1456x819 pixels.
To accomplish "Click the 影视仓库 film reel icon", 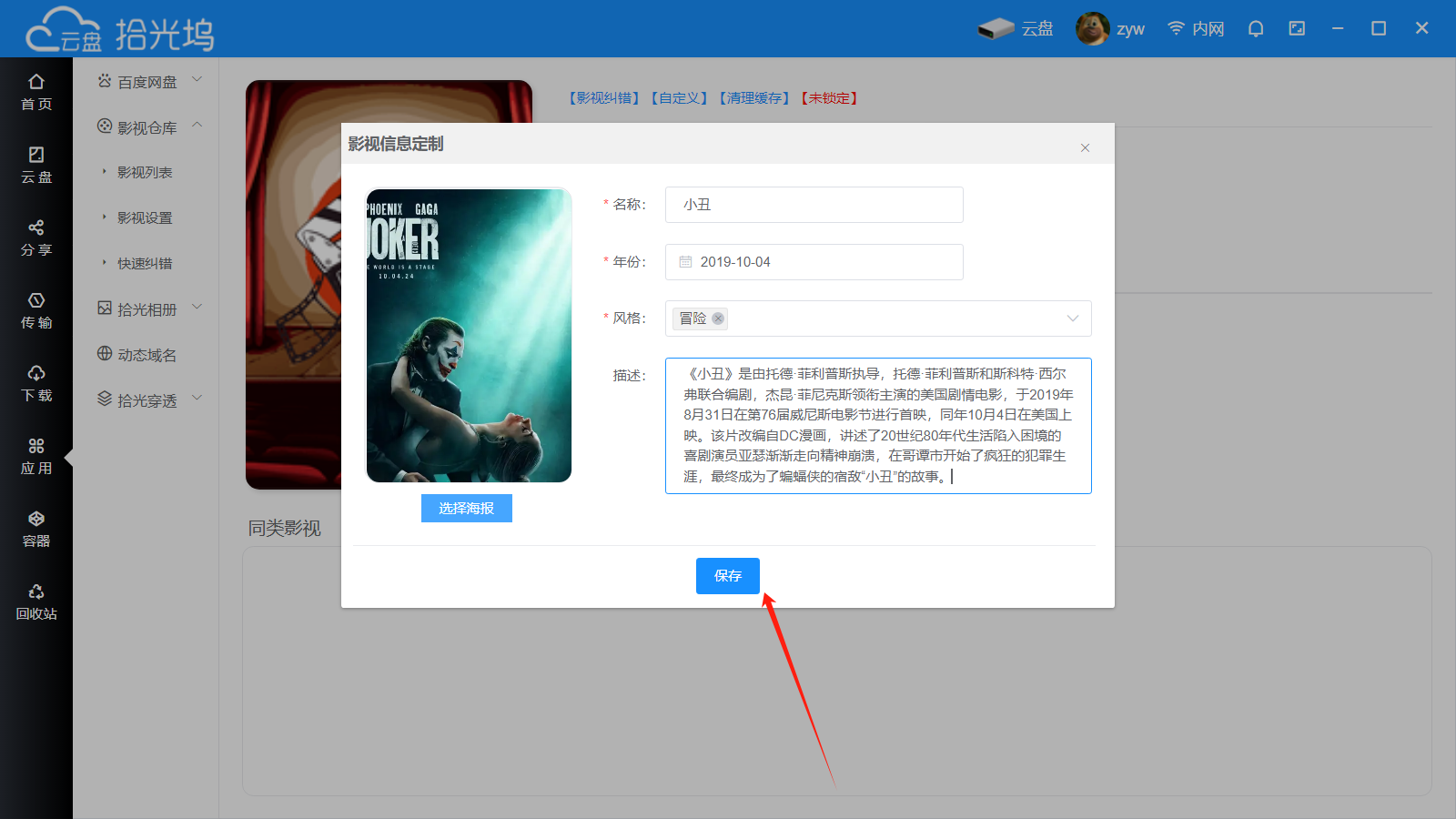I will click(x=105, y=126).
